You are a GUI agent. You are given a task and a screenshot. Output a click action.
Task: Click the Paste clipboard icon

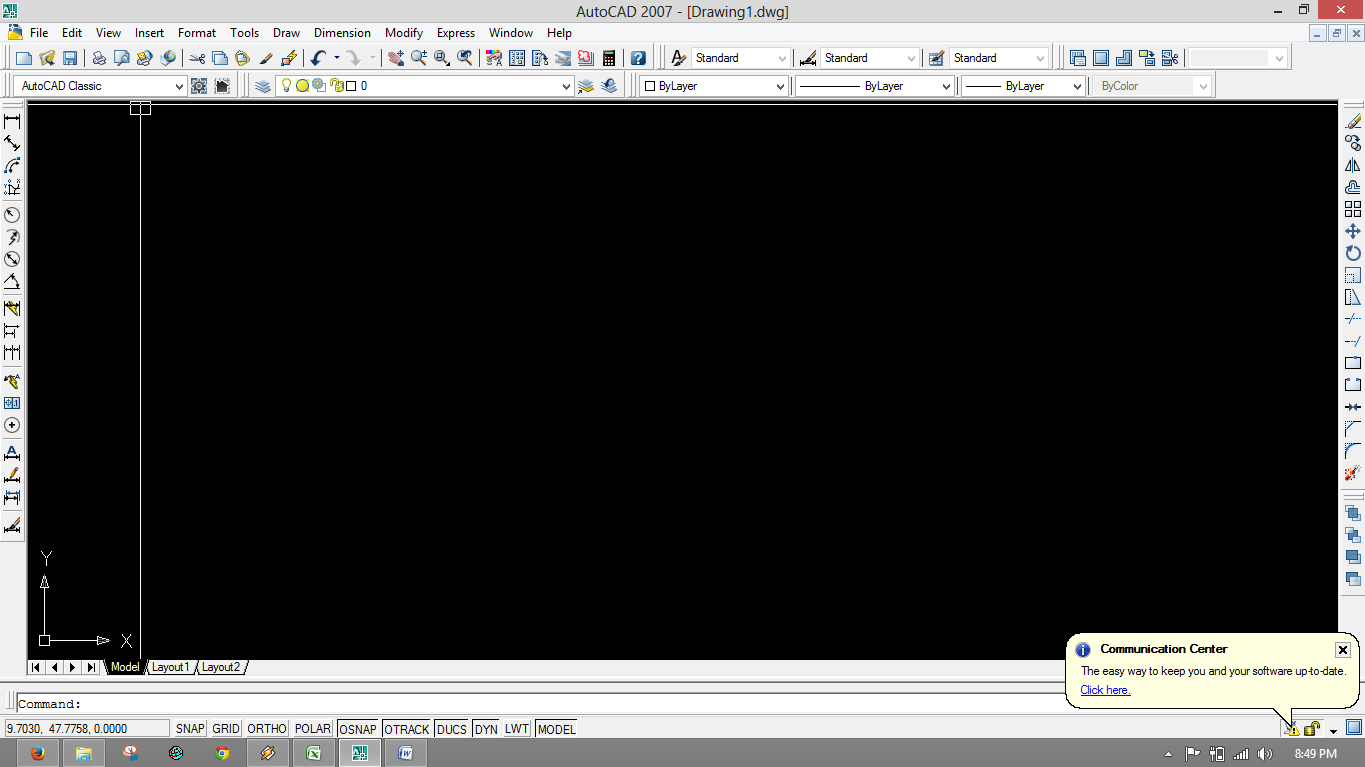242,58
